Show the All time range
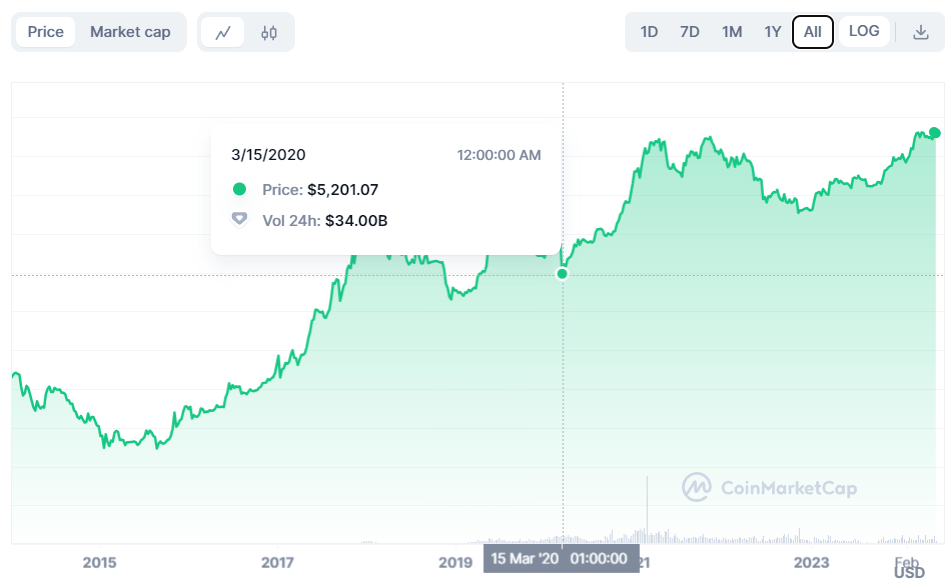This screenshot has height=587, width=947. pos(813,32)
